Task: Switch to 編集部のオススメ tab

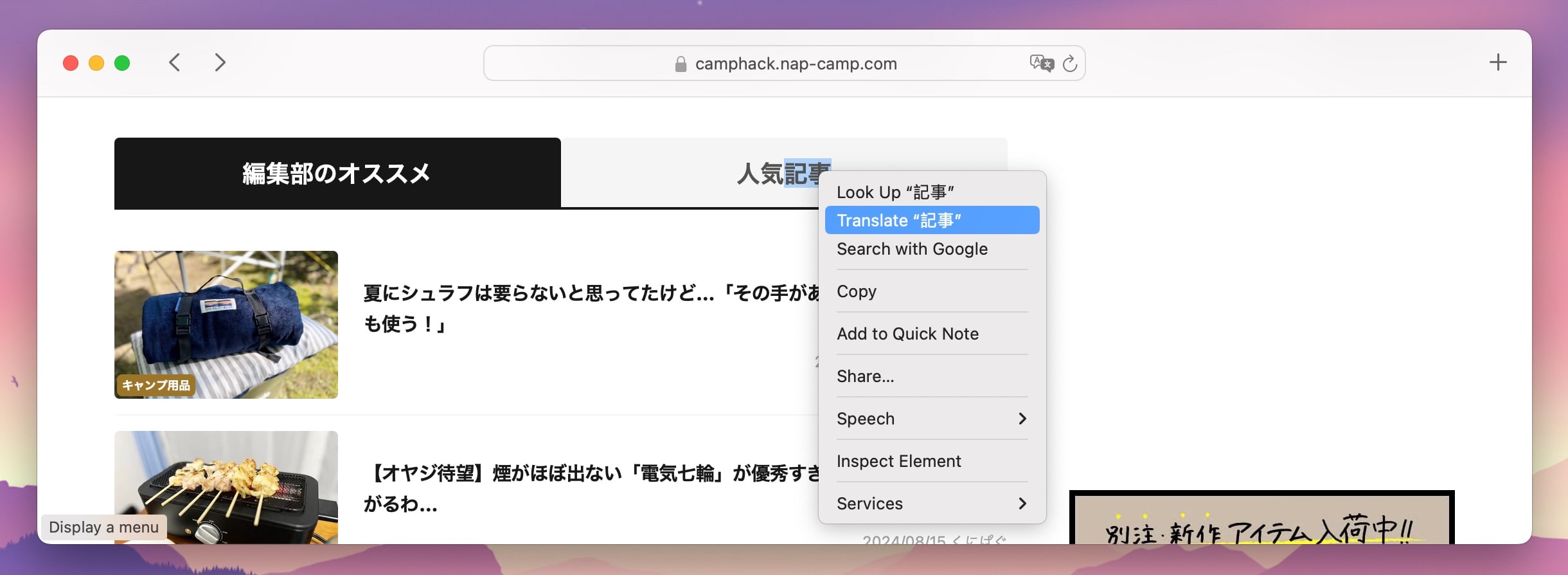Action: click(x=337, y=173)
